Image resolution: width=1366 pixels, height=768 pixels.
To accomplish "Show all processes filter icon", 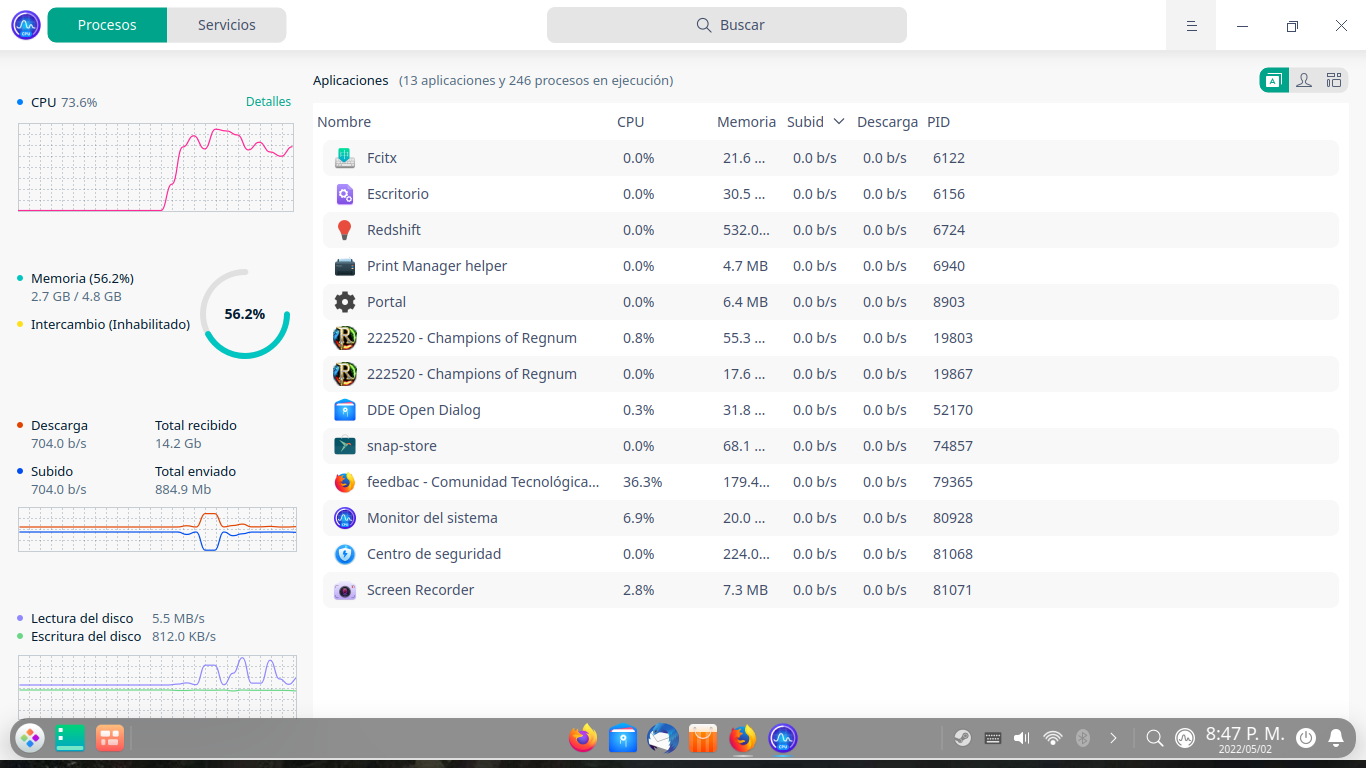I will click(1334, 81).
